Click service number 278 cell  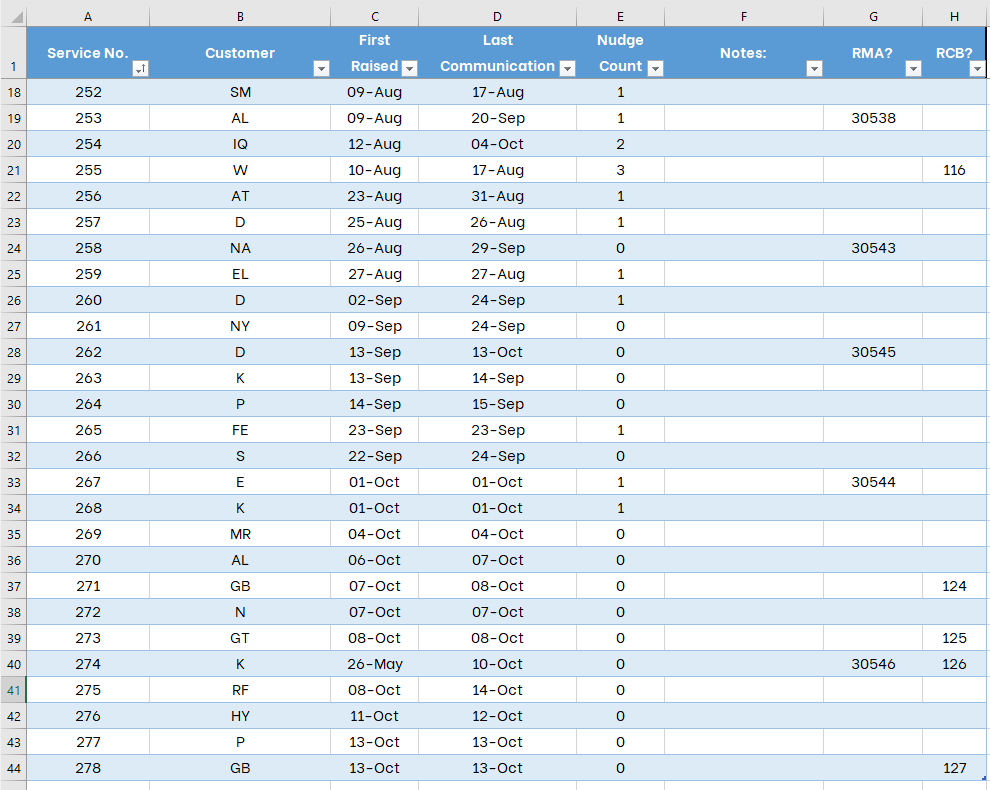(x=88, y=768)
